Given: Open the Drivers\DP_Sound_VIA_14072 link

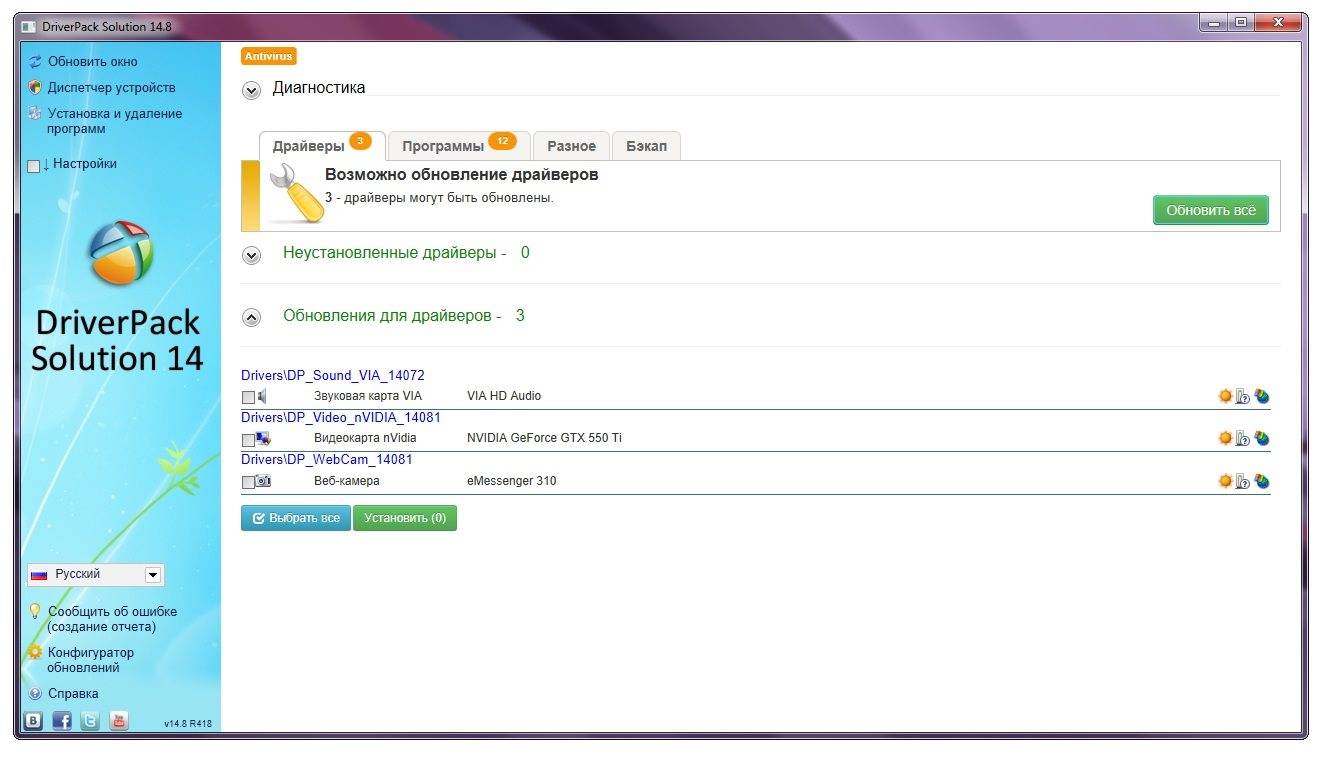Looking at the screenshot, I should pos(333,376).
